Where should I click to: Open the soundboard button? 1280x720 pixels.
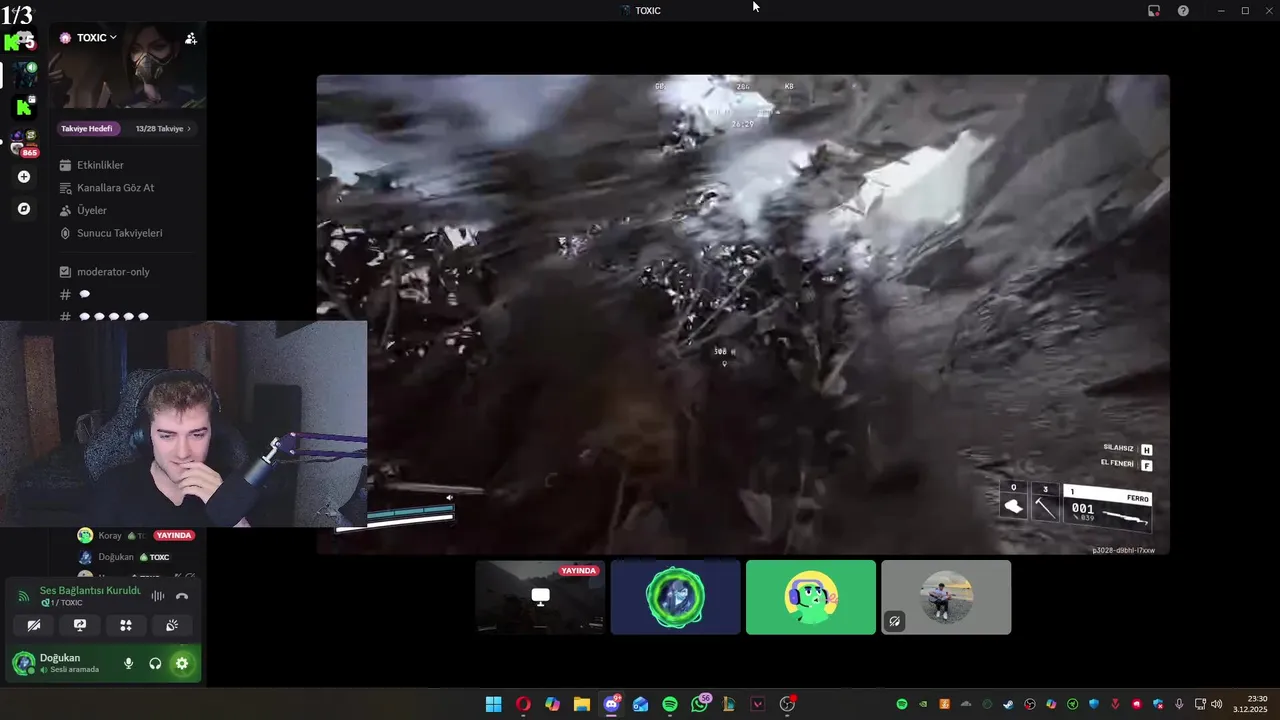coord(172,625)
